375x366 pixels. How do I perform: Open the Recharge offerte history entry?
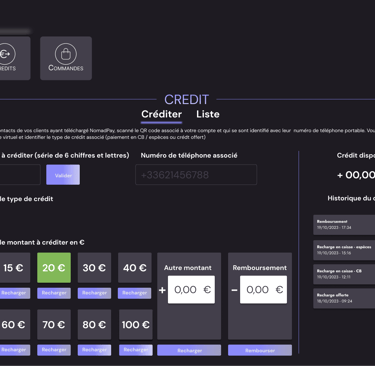tap(344, 298)
